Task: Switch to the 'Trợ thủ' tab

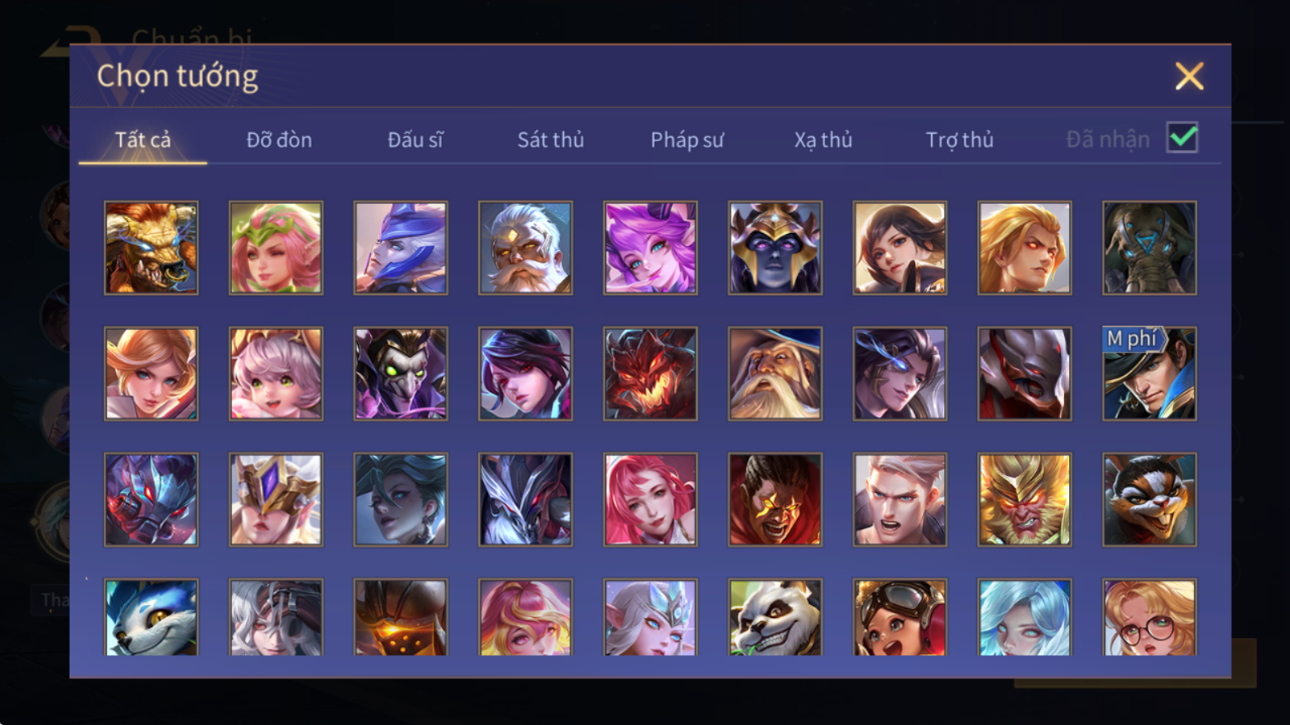Action: tap(959, 140)
